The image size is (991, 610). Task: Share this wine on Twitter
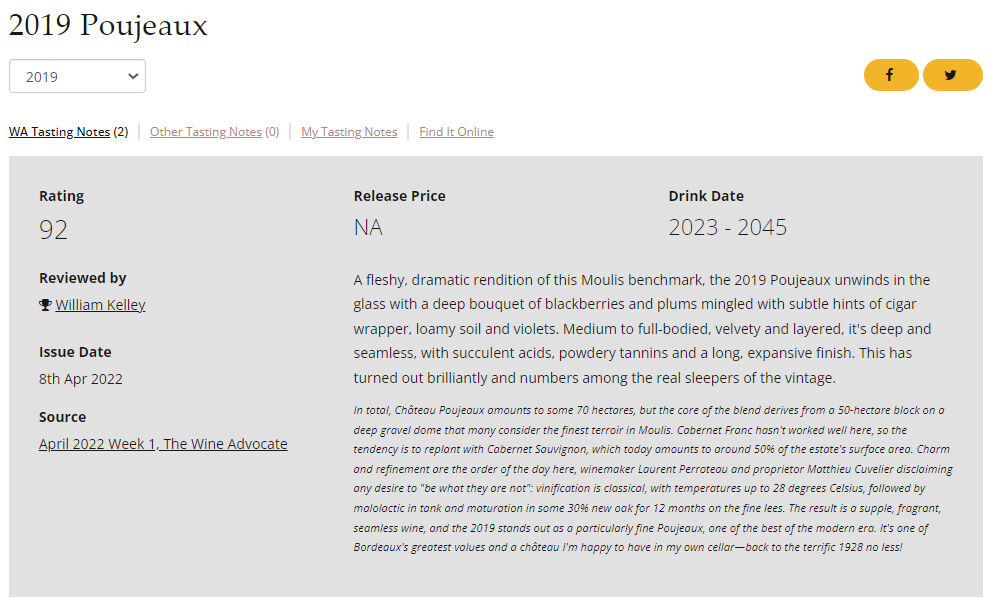coord(951,76)
